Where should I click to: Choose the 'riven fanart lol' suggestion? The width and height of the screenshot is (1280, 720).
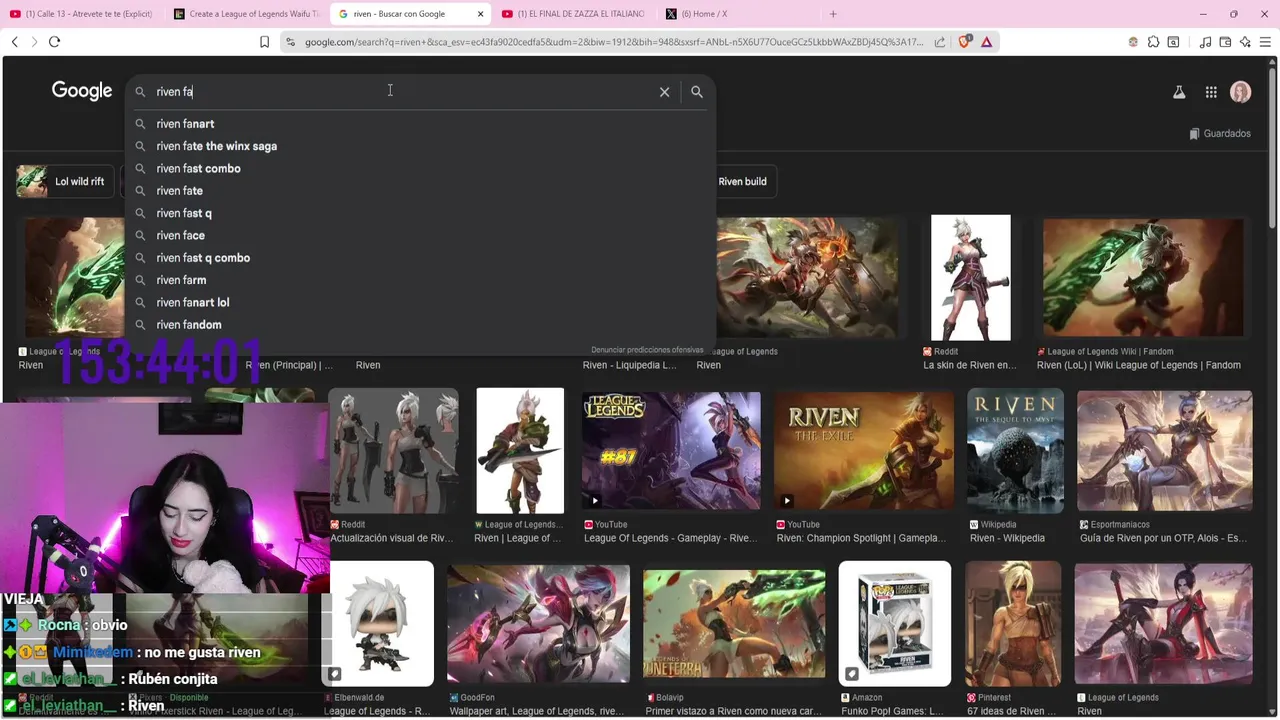420,302
